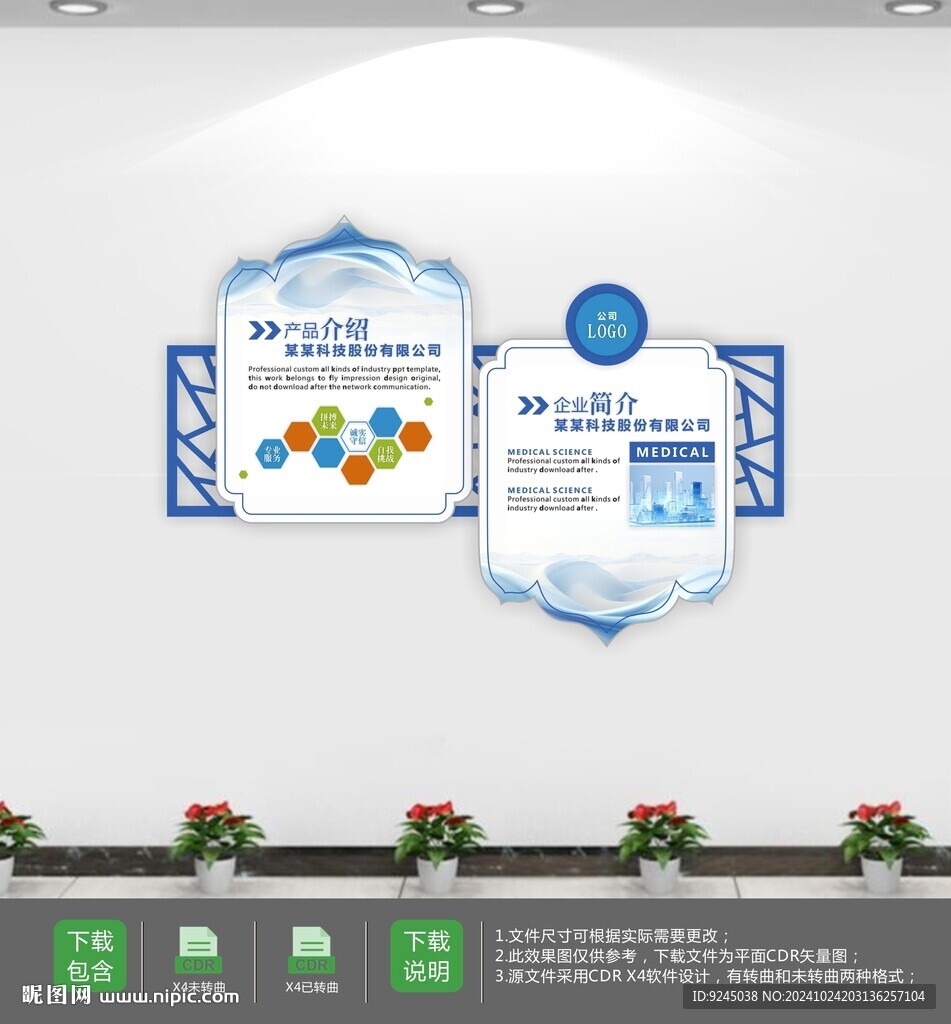Select the orange 拼搏未来 hexagon

point(330,421)
